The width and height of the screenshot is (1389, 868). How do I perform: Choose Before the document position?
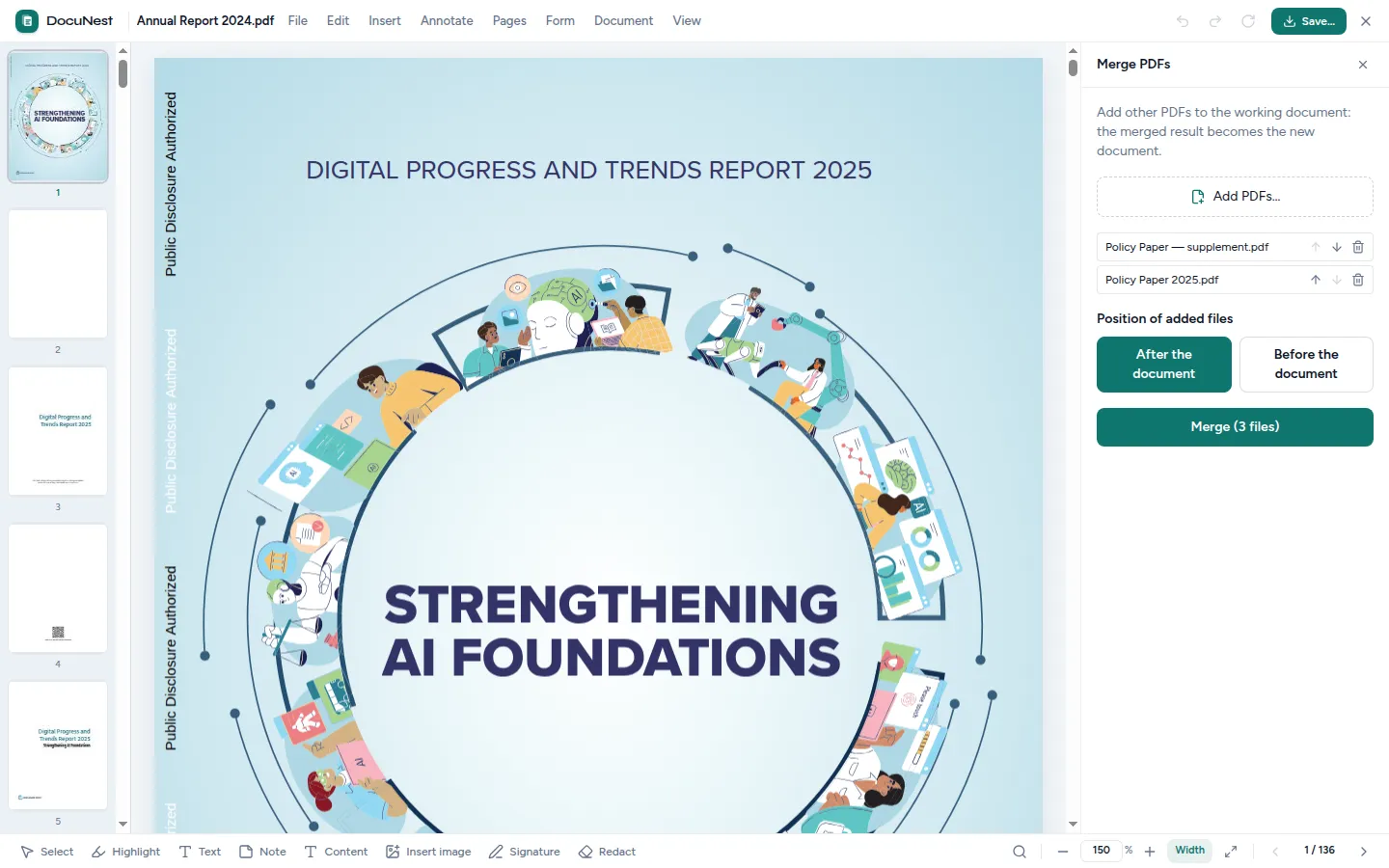tap(1306, 365)
